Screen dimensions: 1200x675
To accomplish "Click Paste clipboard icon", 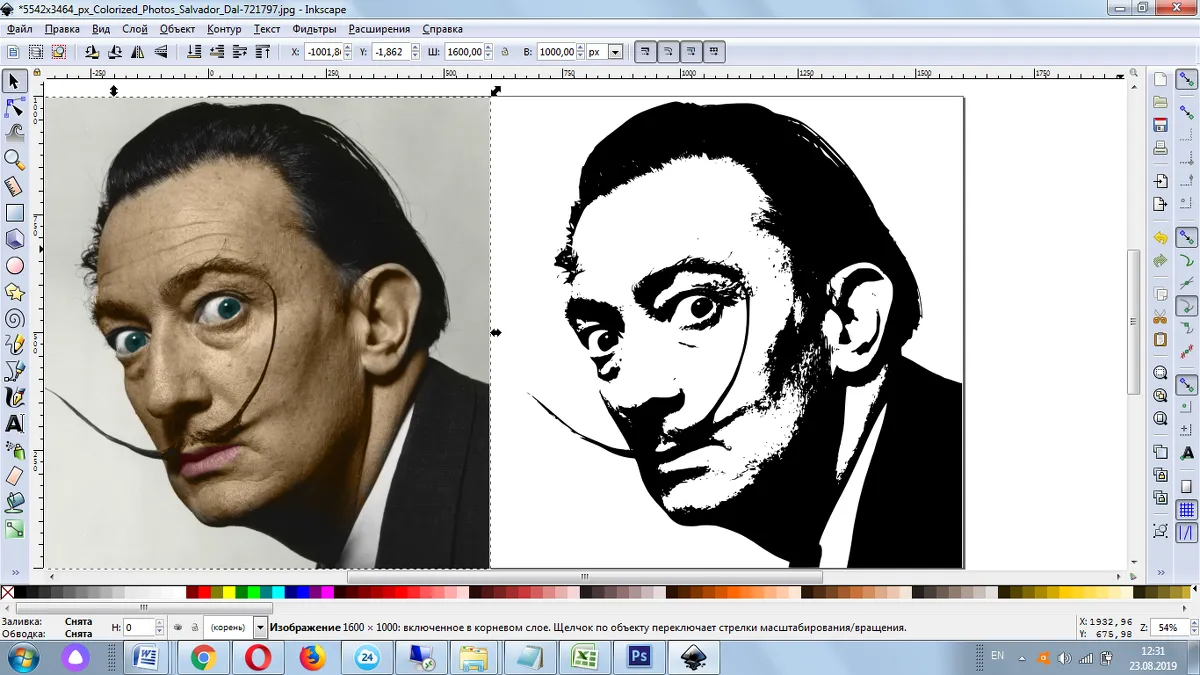I will [x=1160, y=340].
